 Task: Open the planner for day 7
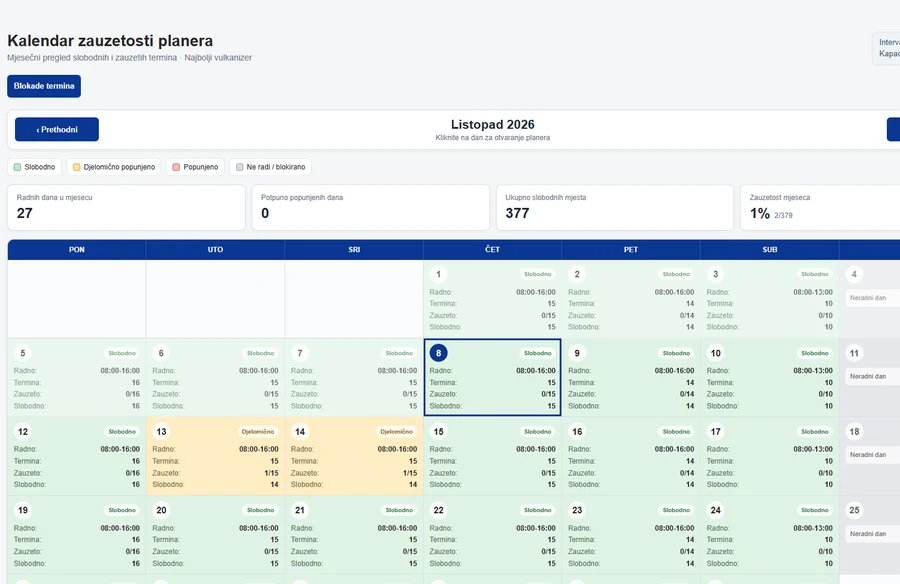pyautogui.click(x=354, y=377)
